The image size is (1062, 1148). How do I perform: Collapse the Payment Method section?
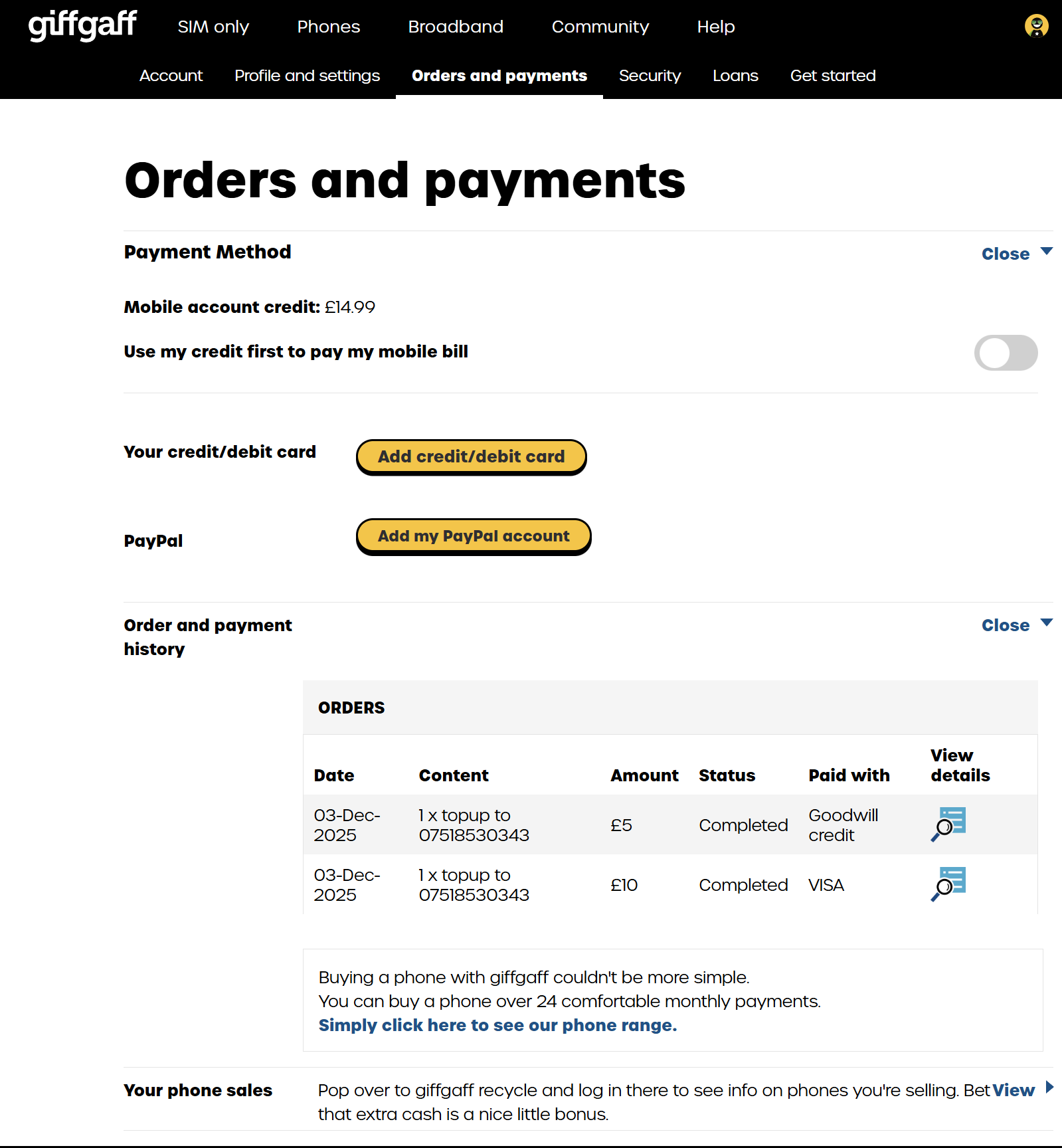1016,253
